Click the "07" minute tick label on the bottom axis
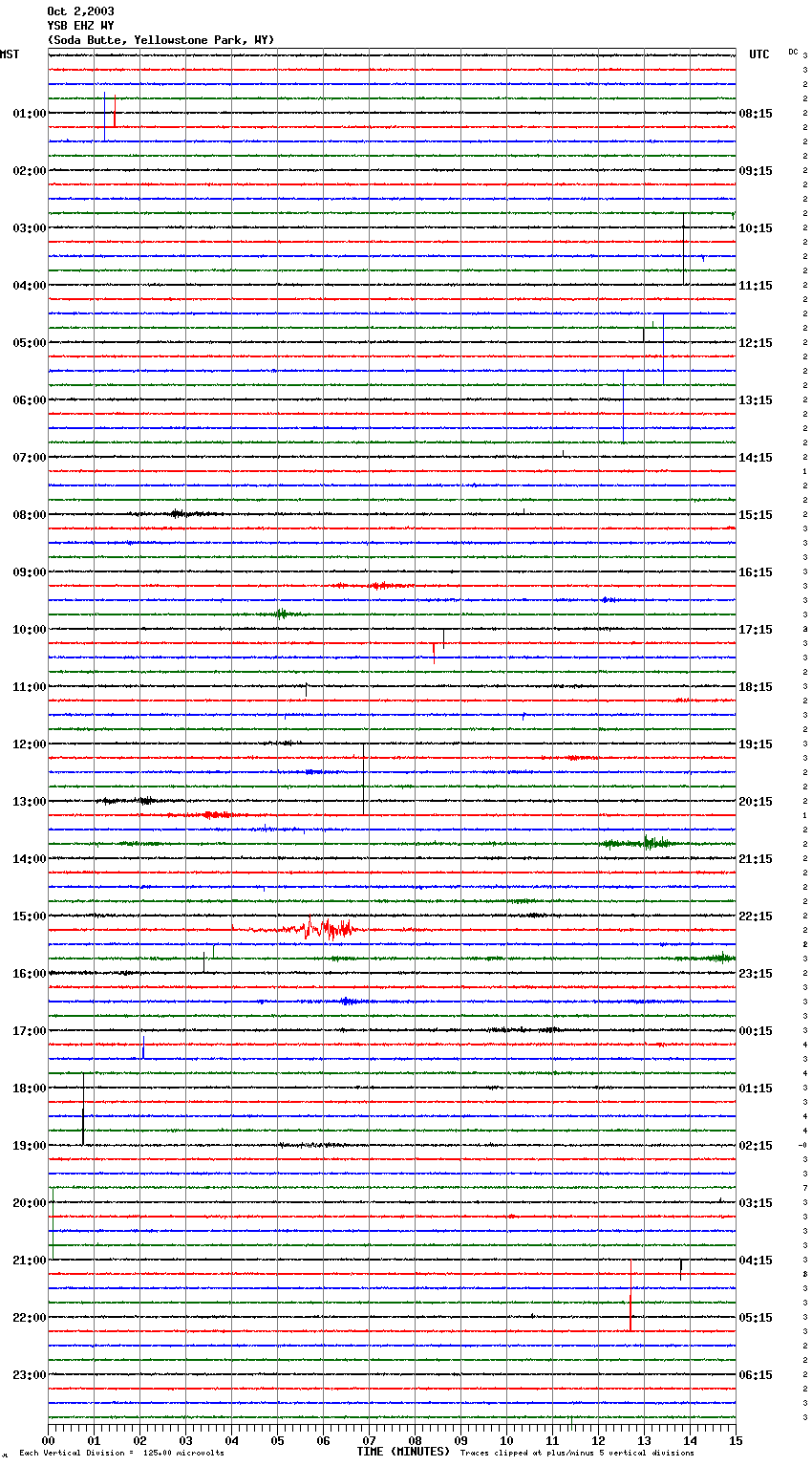Screen dimensions: 812x1466 pyautogui.click(x=369, y=1440)
